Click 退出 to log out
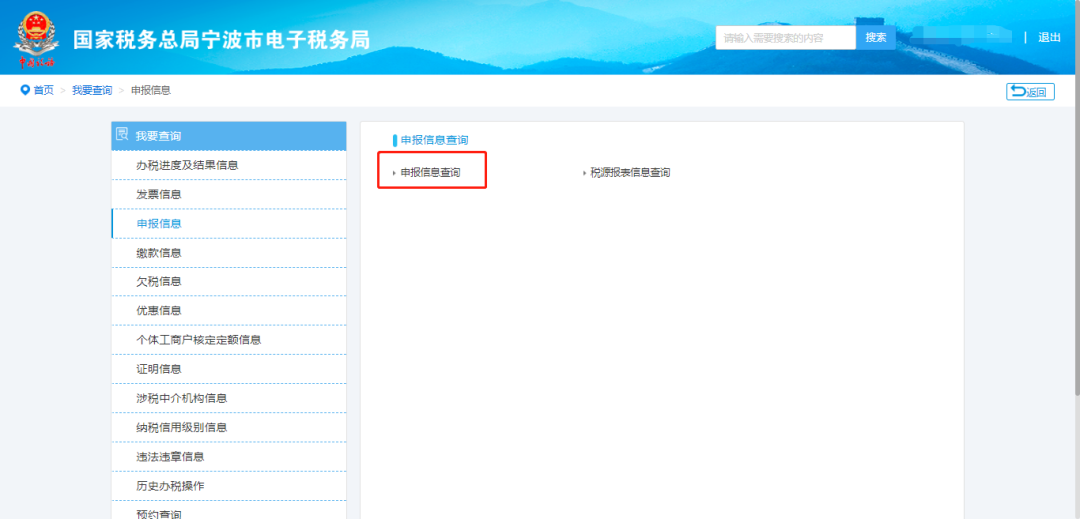 coord(1050,37)
